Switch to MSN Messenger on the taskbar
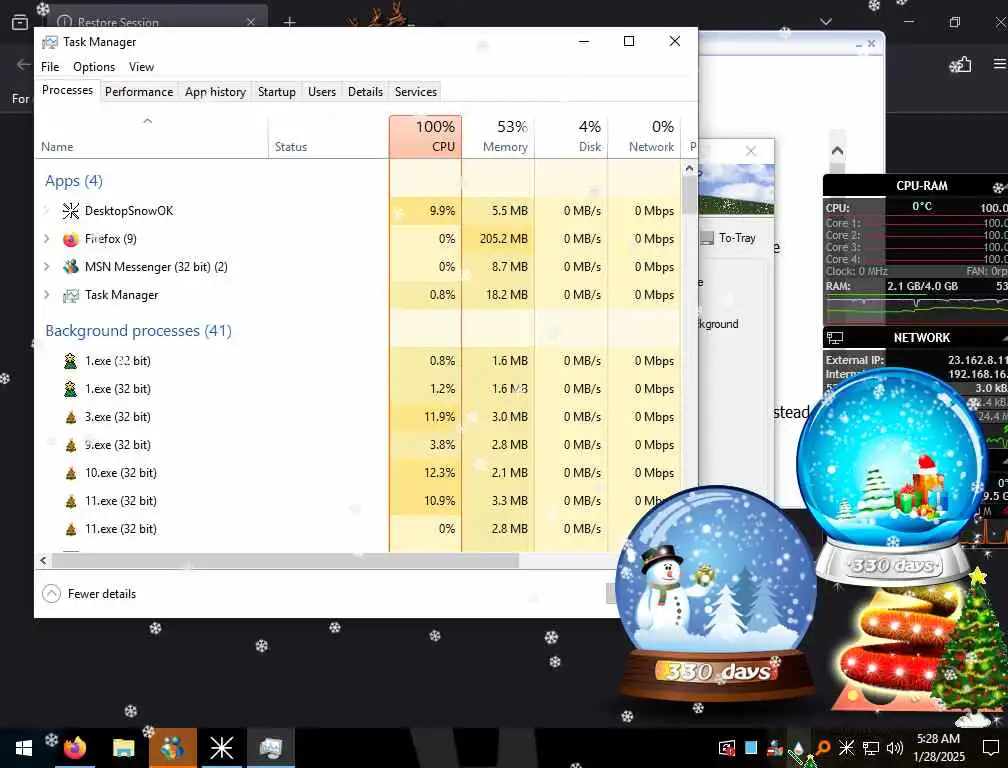The image size is (1008, 768). tap(172, 748)
